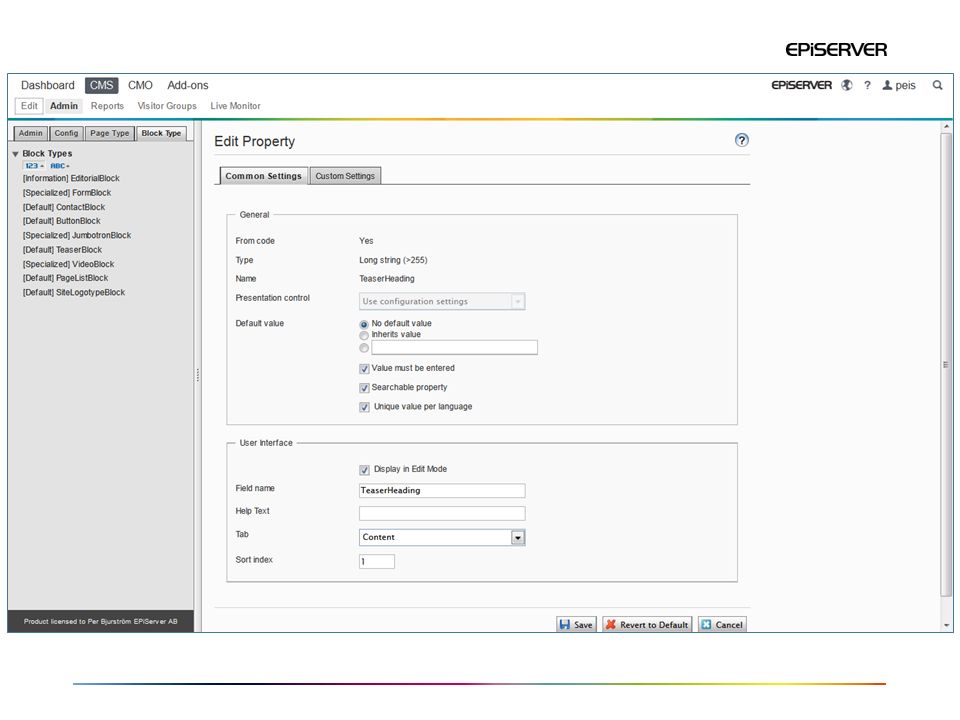
Task: Toggle Searchable property checkbox
Action: pyautogui.click(x=364, y=388)
